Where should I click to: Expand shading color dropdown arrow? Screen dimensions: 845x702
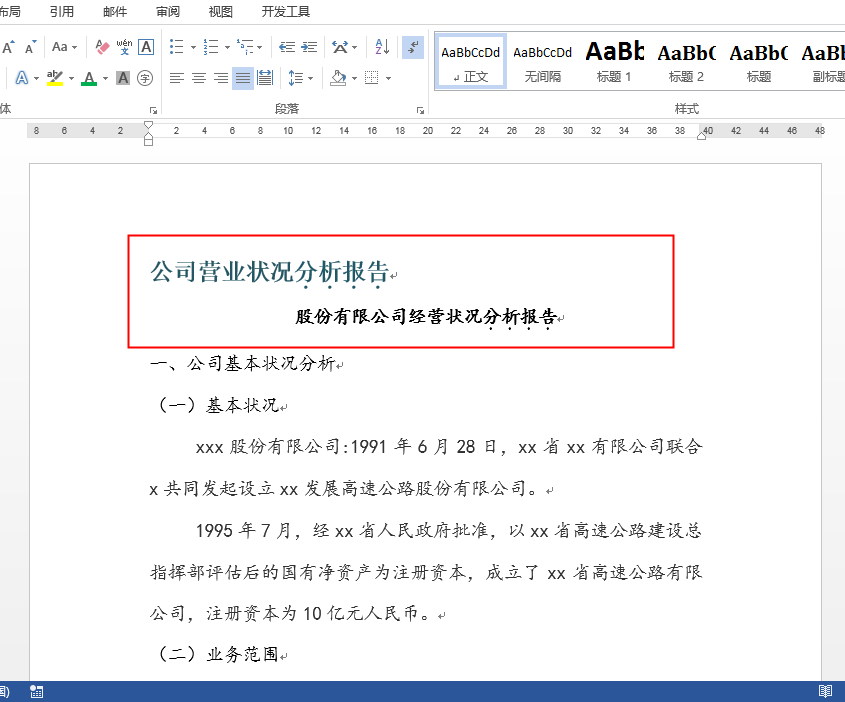coord(354,79)
